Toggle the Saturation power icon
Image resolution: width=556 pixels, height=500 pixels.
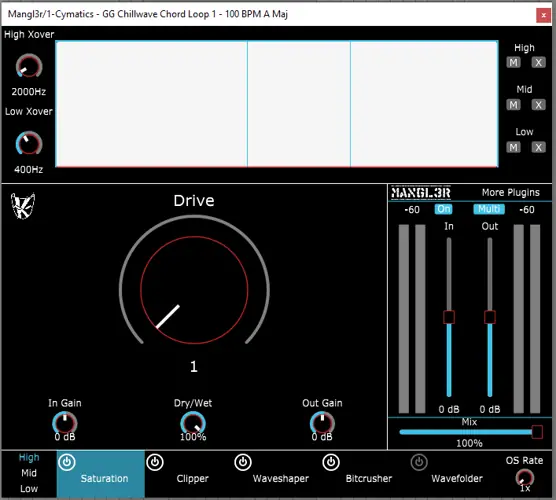[67, 462]
